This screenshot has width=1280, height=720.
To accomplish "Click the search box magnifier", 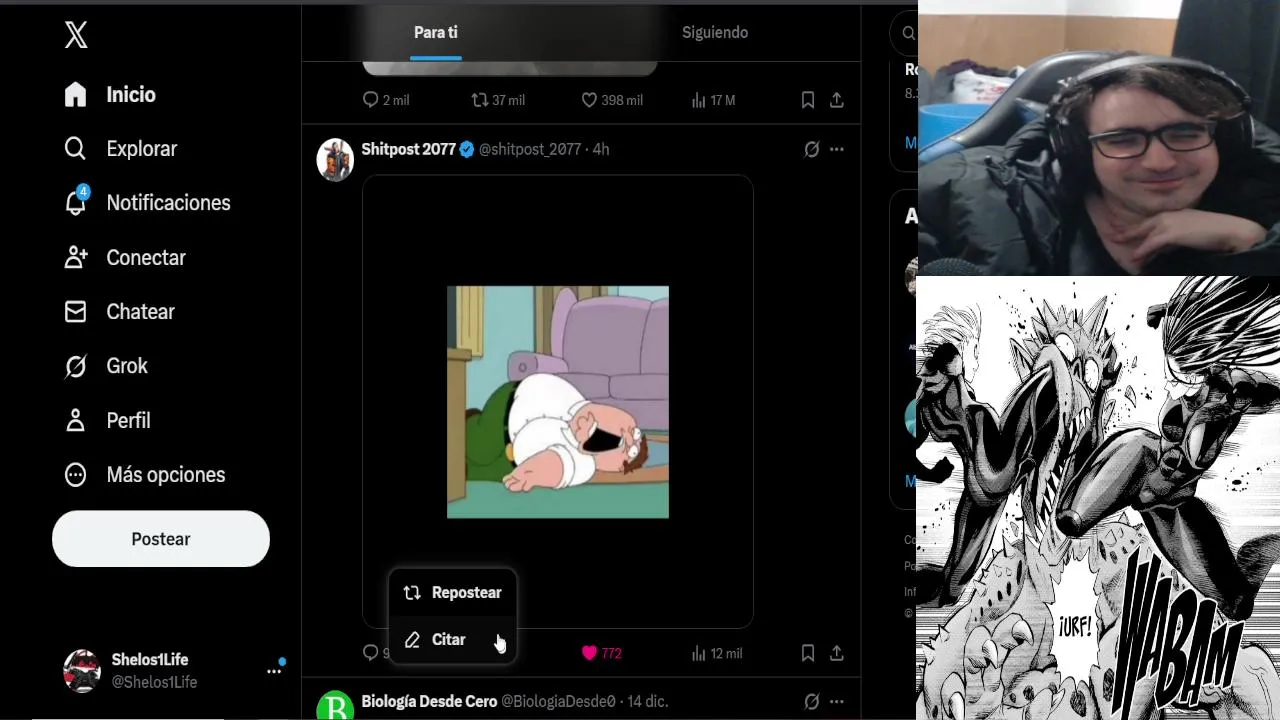I will coord(908,33).
